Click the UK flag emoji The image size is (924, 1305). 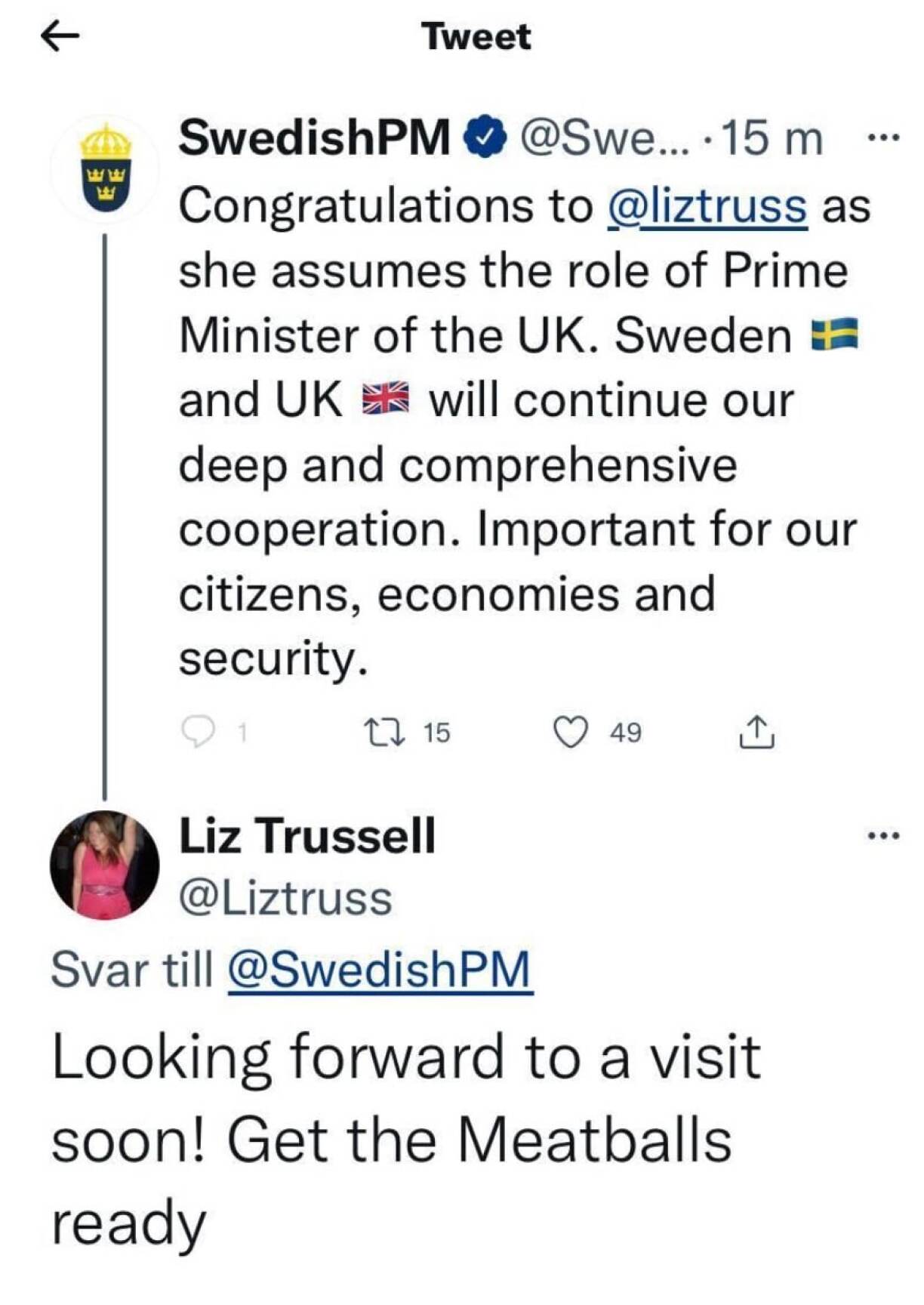pyautogui.click(x=385, y=400)
